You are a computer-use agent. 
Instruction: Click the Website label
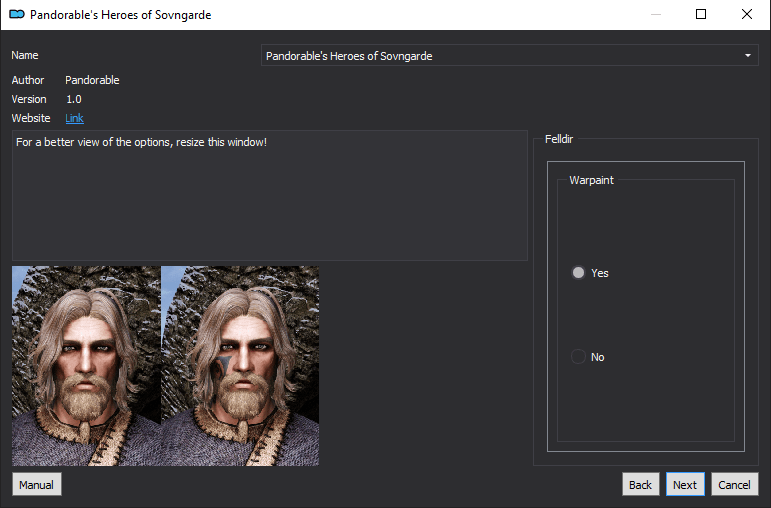coord(30,118)
